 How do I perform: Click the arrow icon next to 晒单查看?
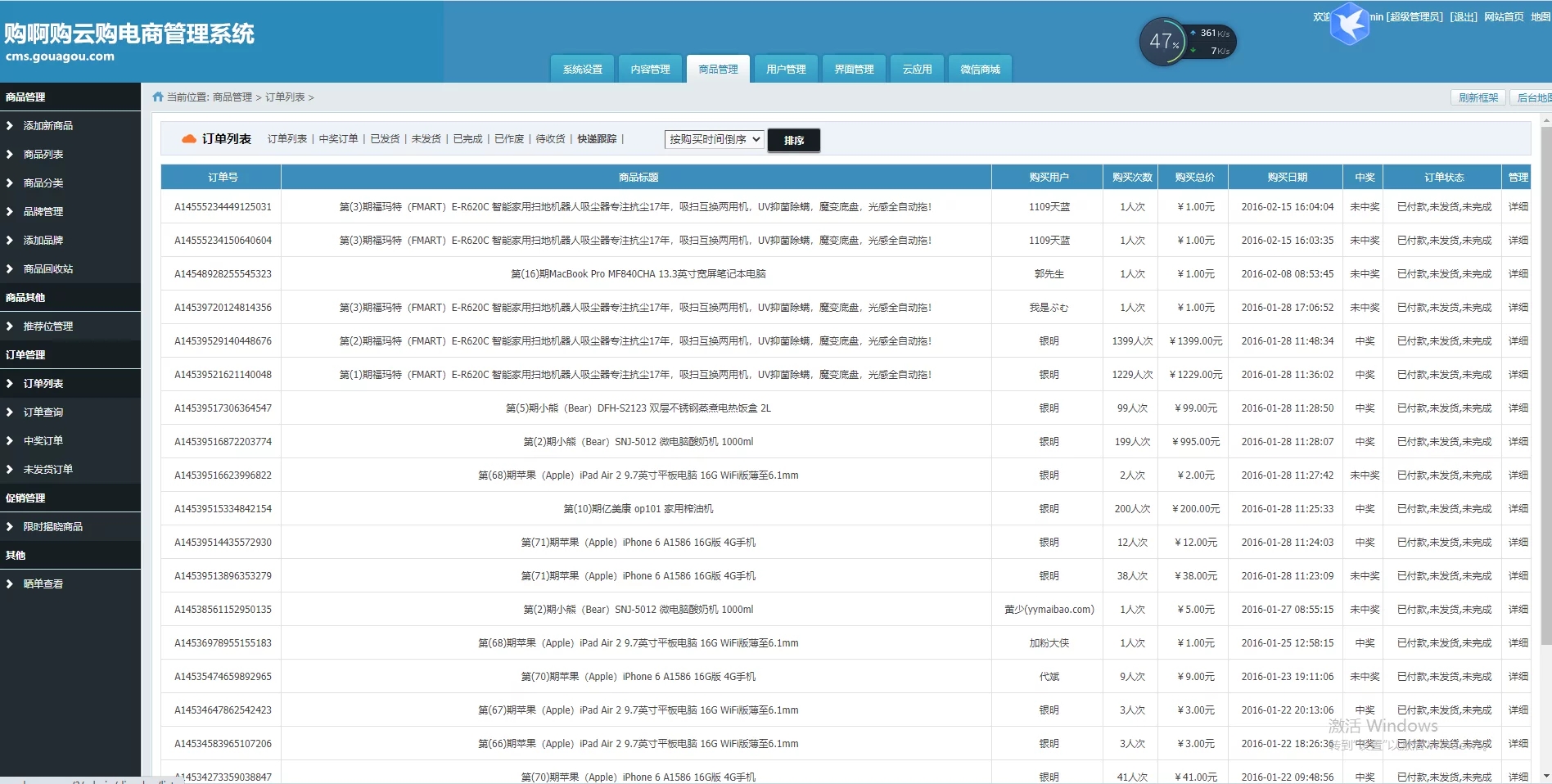pyautogui.click(x=10, y=583)
